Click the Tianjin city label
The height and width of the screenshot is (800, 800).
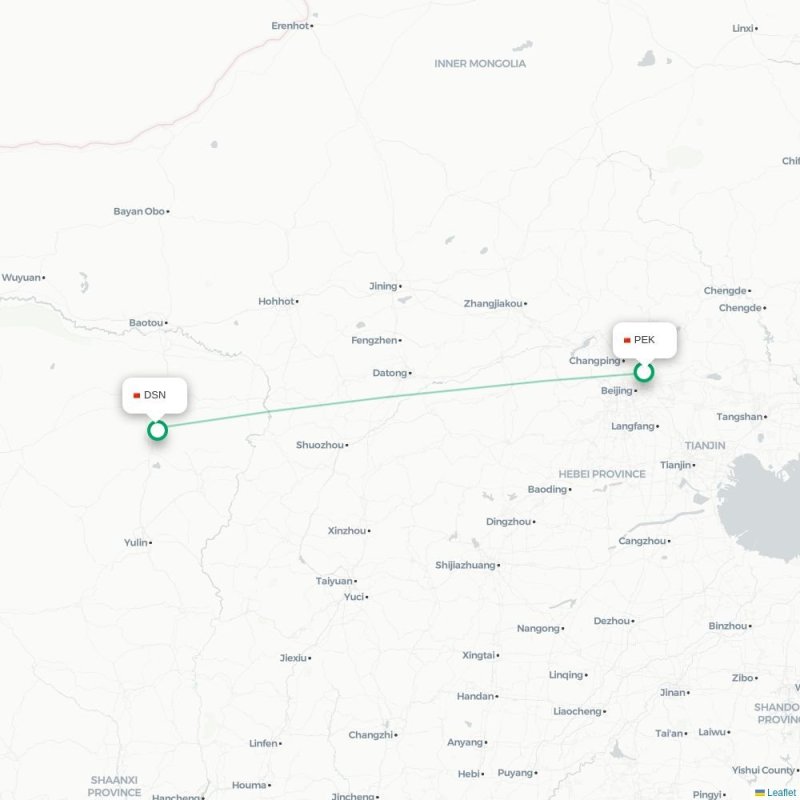(x=676, y=465)
